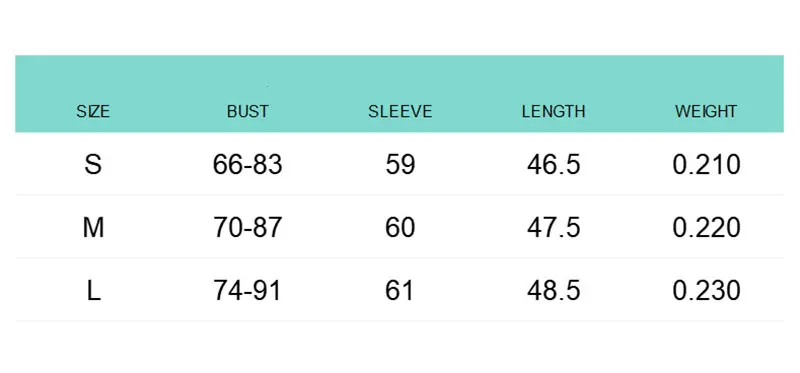The height and width of the screenshot is (373, 800).
Task: Click length value 46.5
Action: click(x=554, y=164)
